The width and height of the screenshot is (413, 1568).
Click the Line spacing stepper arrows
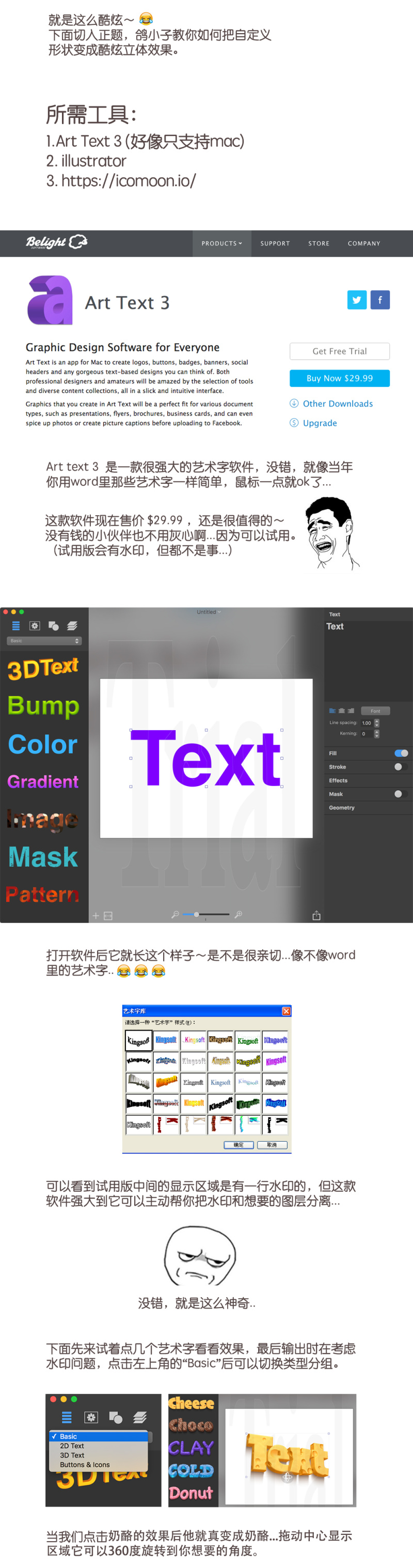click(x=377, y=722)
